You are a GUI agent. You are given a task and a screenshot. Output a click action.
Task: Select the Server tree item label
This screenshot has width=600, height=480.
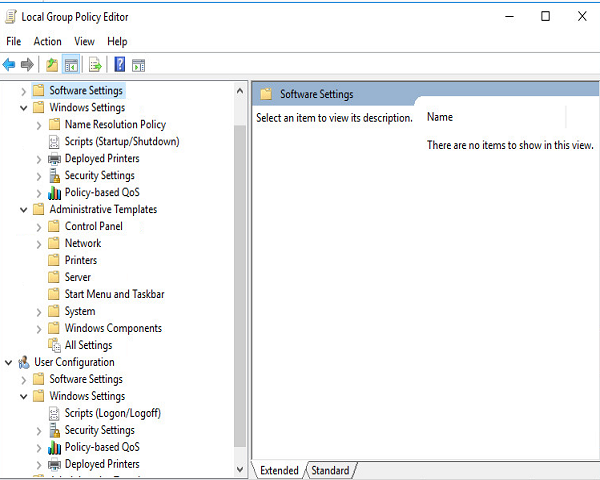pos(78,277)
